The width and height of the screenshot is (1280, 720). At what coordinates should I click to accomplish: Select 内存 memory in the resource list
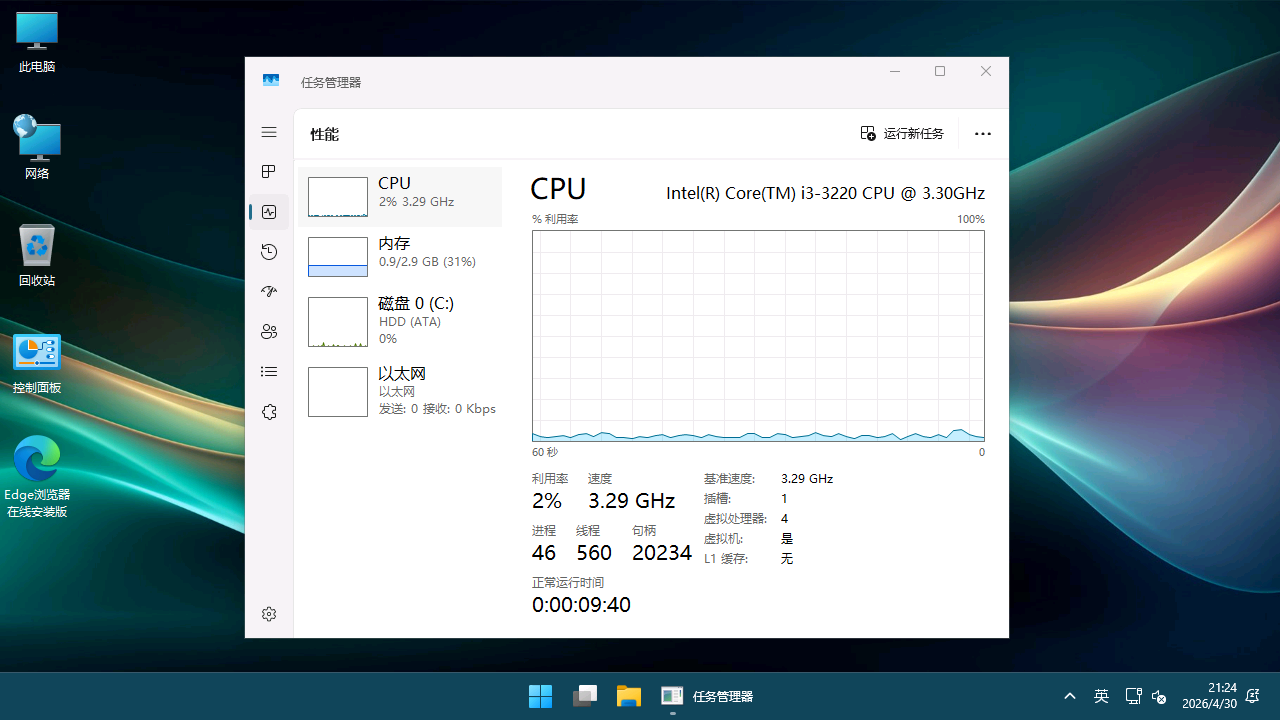click(x=400, y=257)
